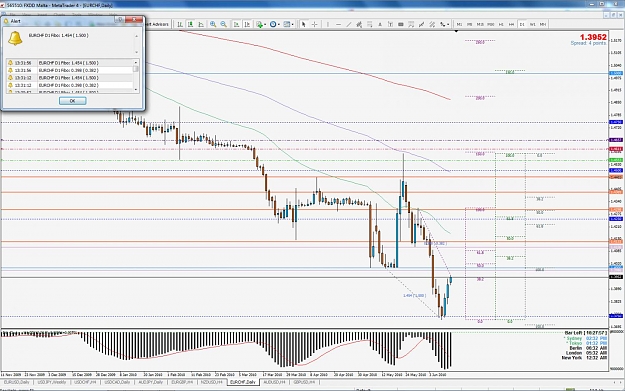Click the New York clock entry
The height and width of the screenshot is (391, 625).
[584, 358]
